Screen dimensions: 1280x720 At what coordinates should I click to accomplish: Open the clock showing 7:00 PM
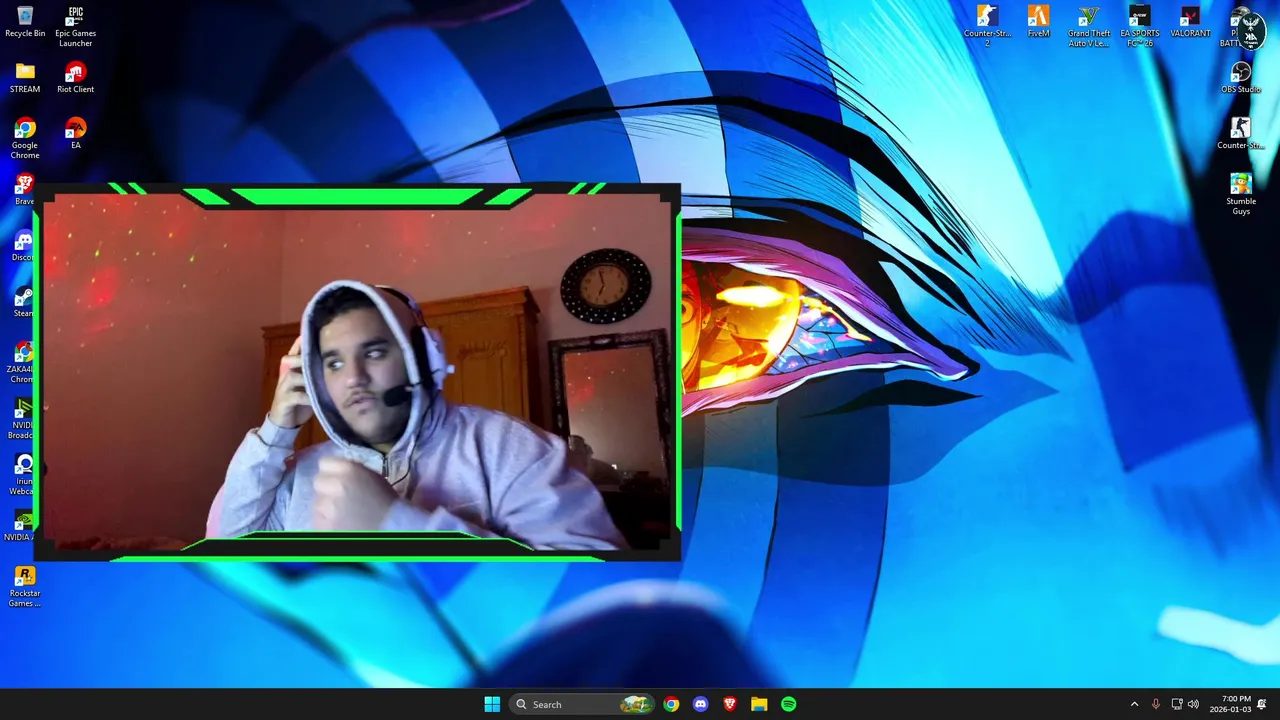tap(1230, 704)
